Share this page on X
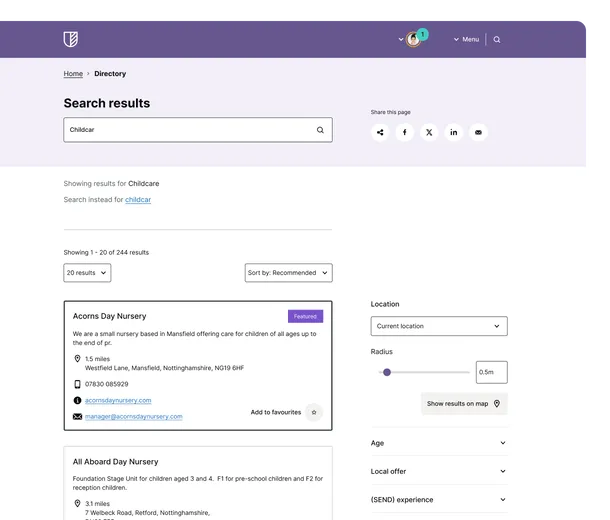Screen dimensions: 610x520 (429, 132)
